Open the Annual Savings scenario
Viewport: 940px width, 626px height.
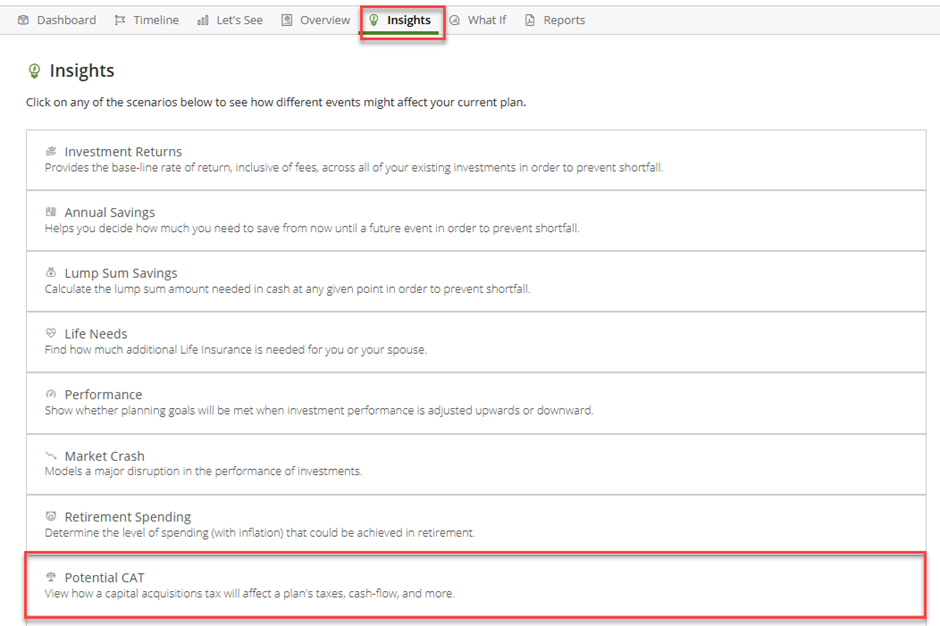point(476,221)
